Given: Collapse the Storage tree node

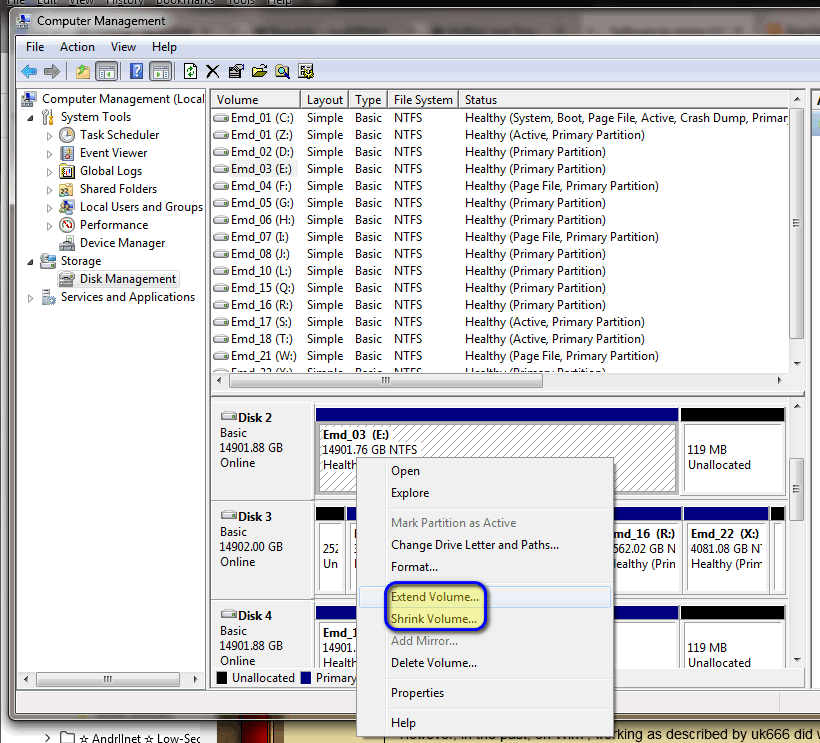Looking at the screenshot, I should 30,262.
